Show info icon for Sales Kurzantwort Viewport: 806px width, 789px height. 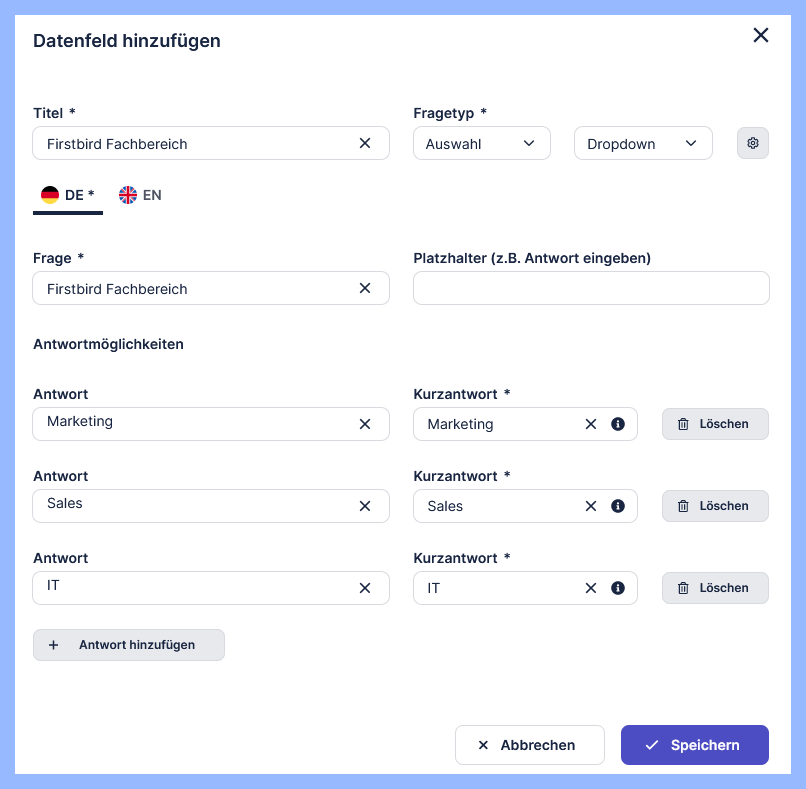(x=618, y=506)
